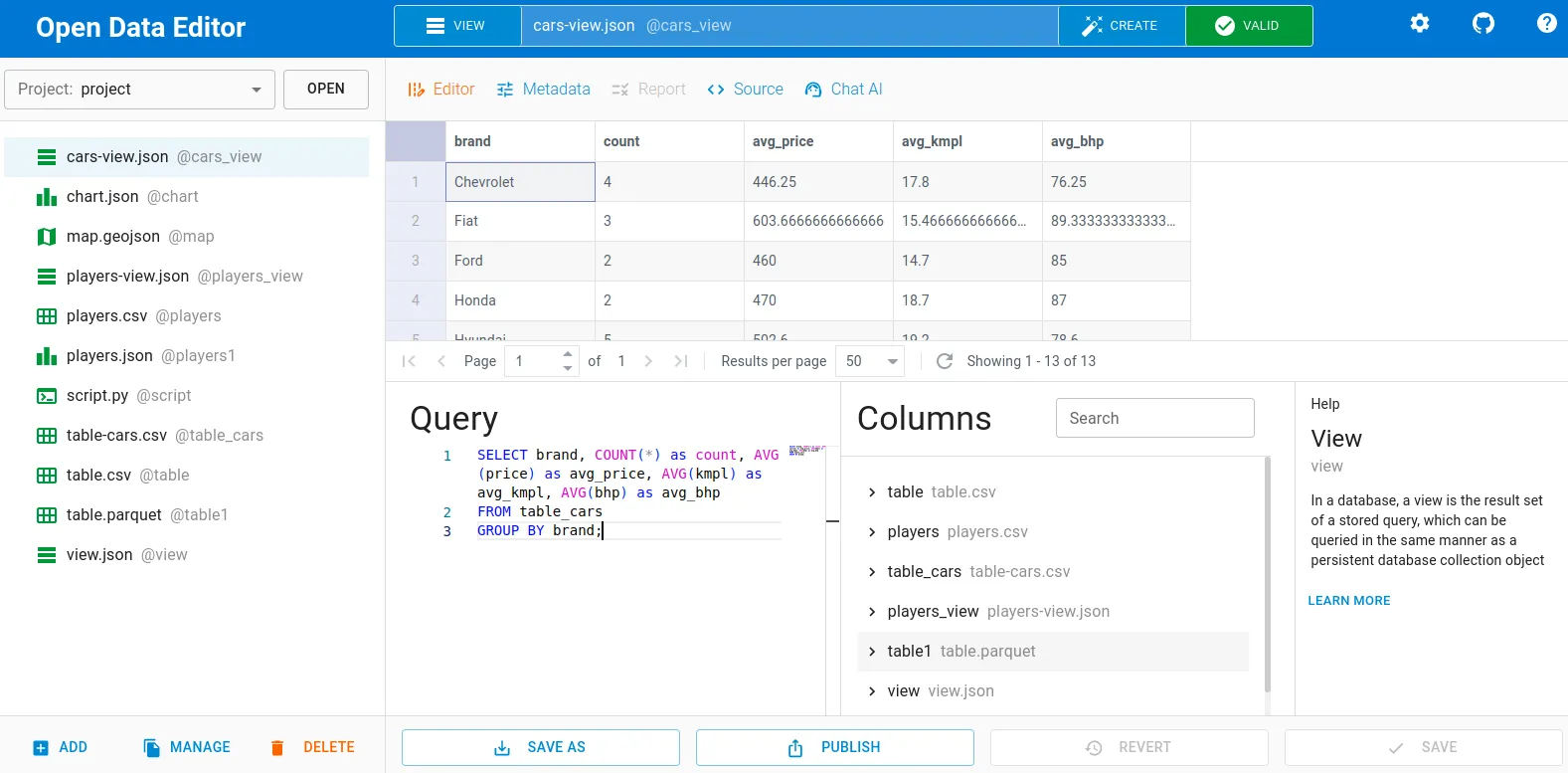
Task: Click the help question mark icon
Action: tap(1546, 23)
